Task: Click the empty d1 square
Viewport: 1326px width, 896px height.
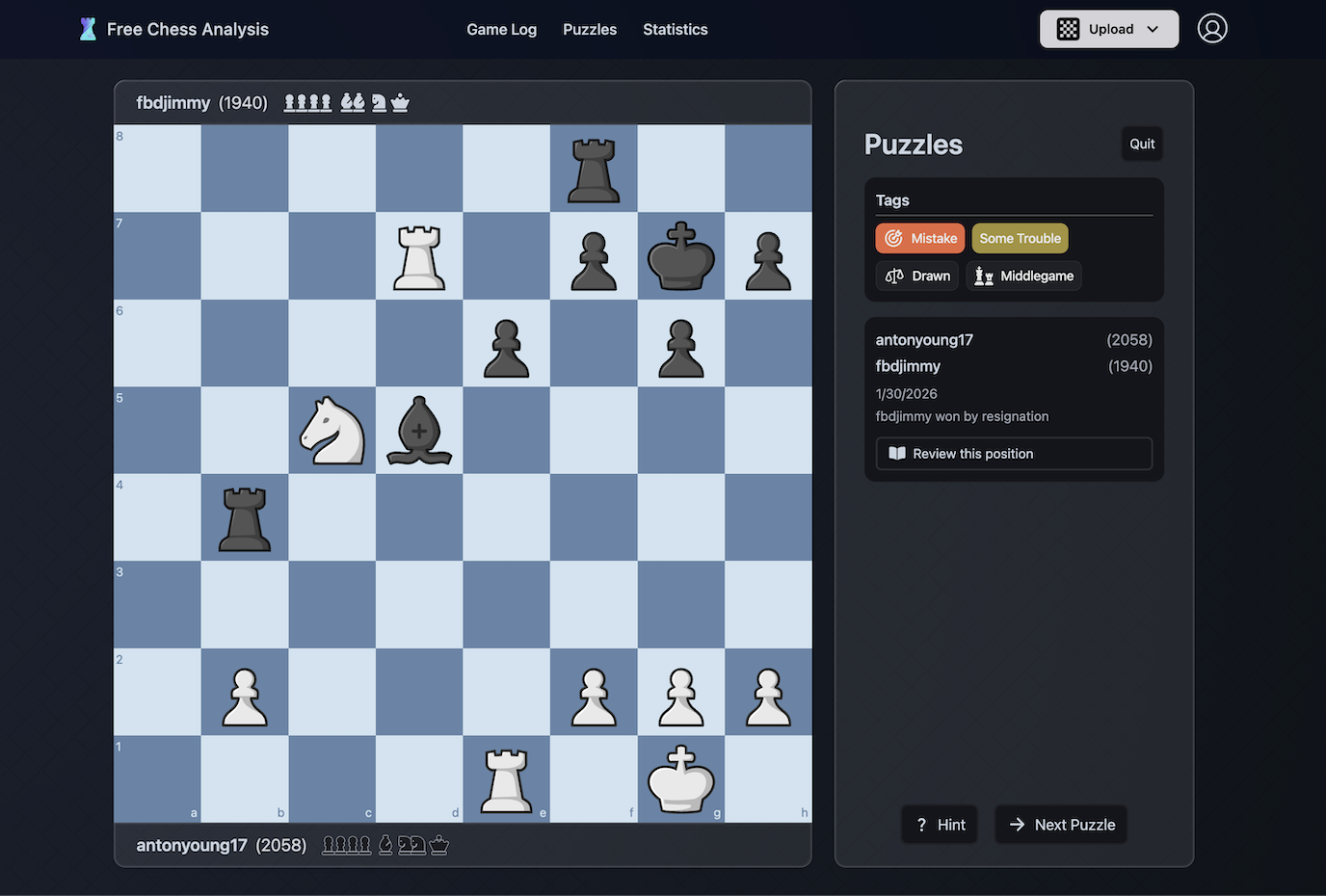Action: tap(419, 778)
